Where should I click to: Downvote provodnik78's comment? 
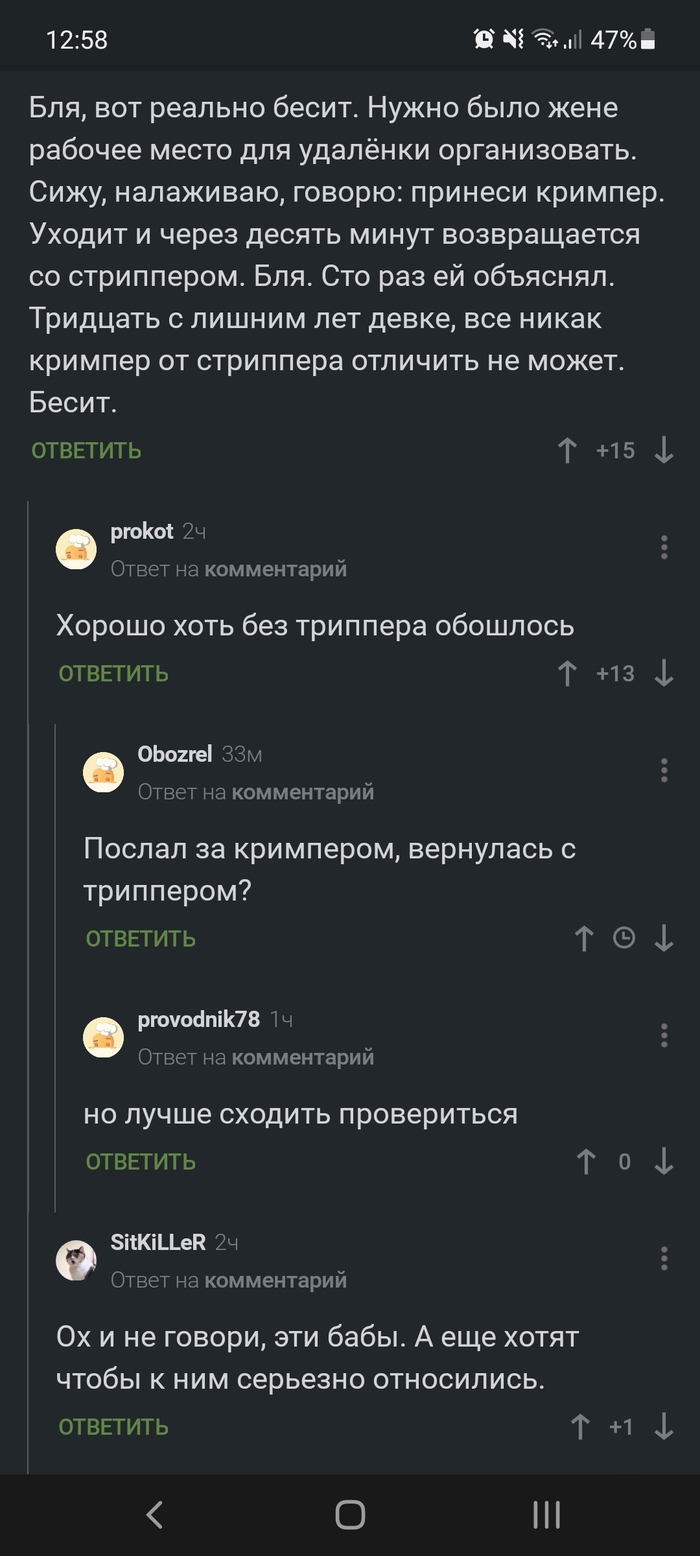tap(662, 1161)
